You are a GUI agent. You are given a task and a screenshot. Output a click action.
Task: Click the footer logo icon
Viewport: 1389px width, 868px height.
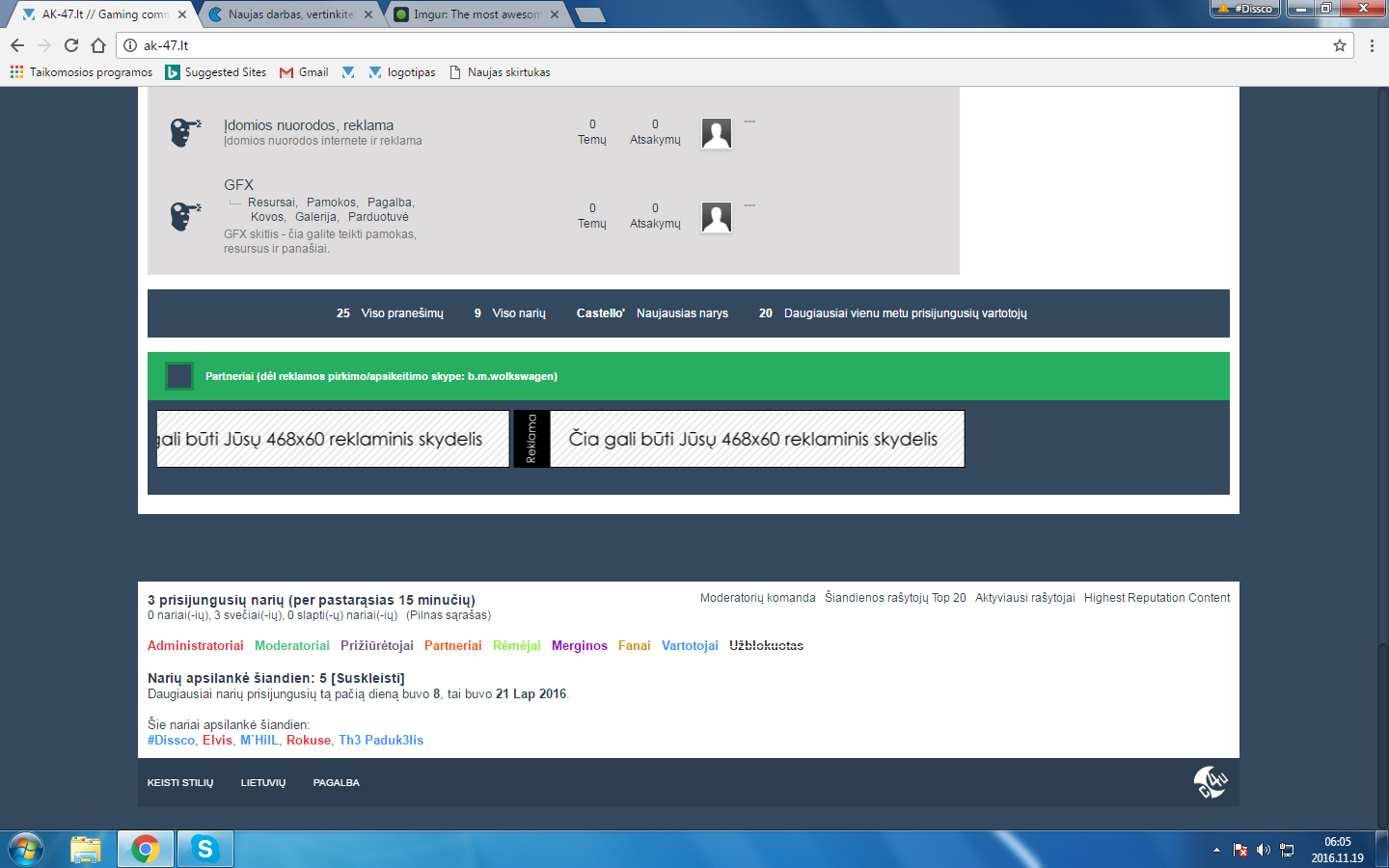point(1210,781)
